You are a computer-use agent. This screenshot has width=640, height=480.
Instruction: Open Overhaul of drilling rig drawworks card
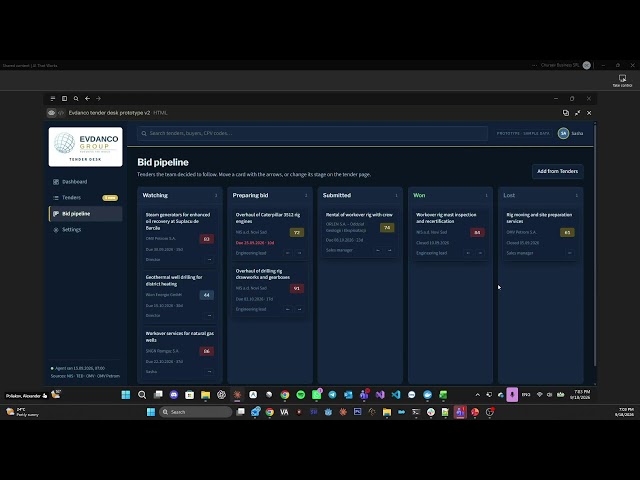click(263, 274)
